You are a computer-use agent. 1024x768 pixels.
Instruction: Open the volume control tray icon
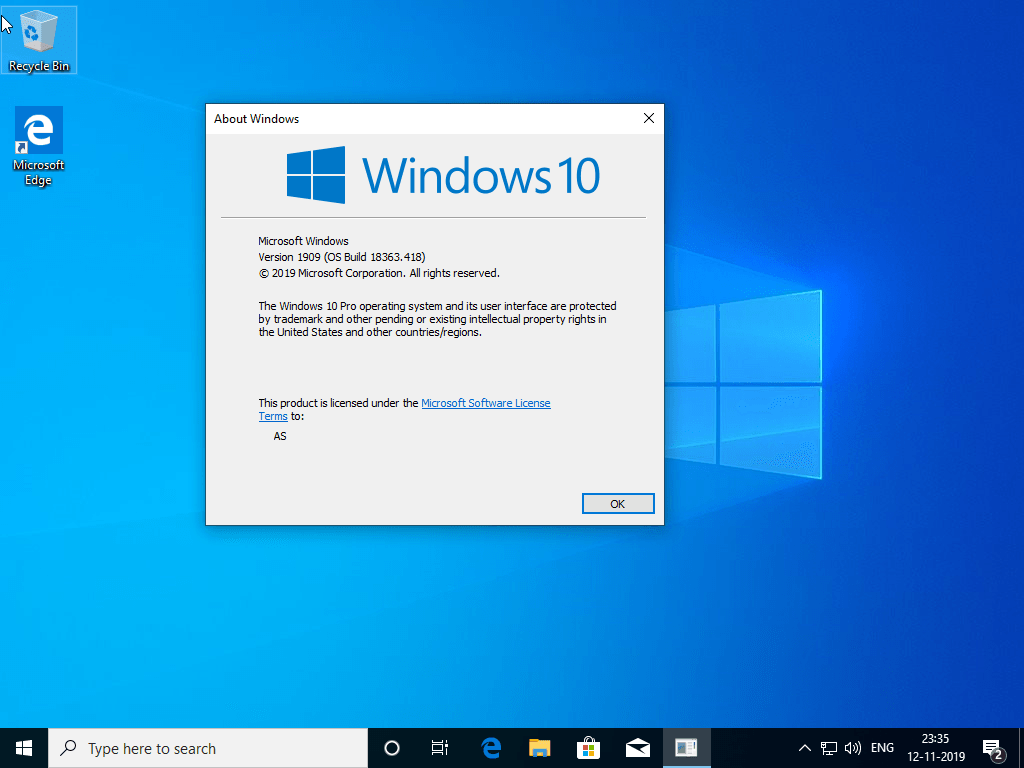tap(852, 748)
